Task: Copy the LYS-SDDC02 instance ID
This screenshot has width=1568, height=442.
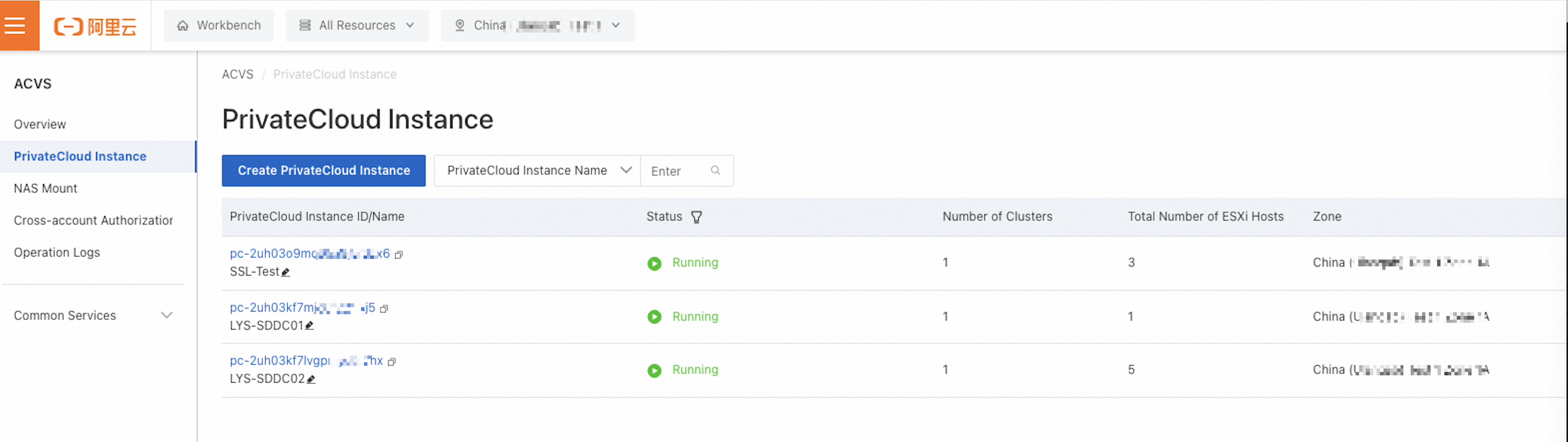Action: [392, 362]
